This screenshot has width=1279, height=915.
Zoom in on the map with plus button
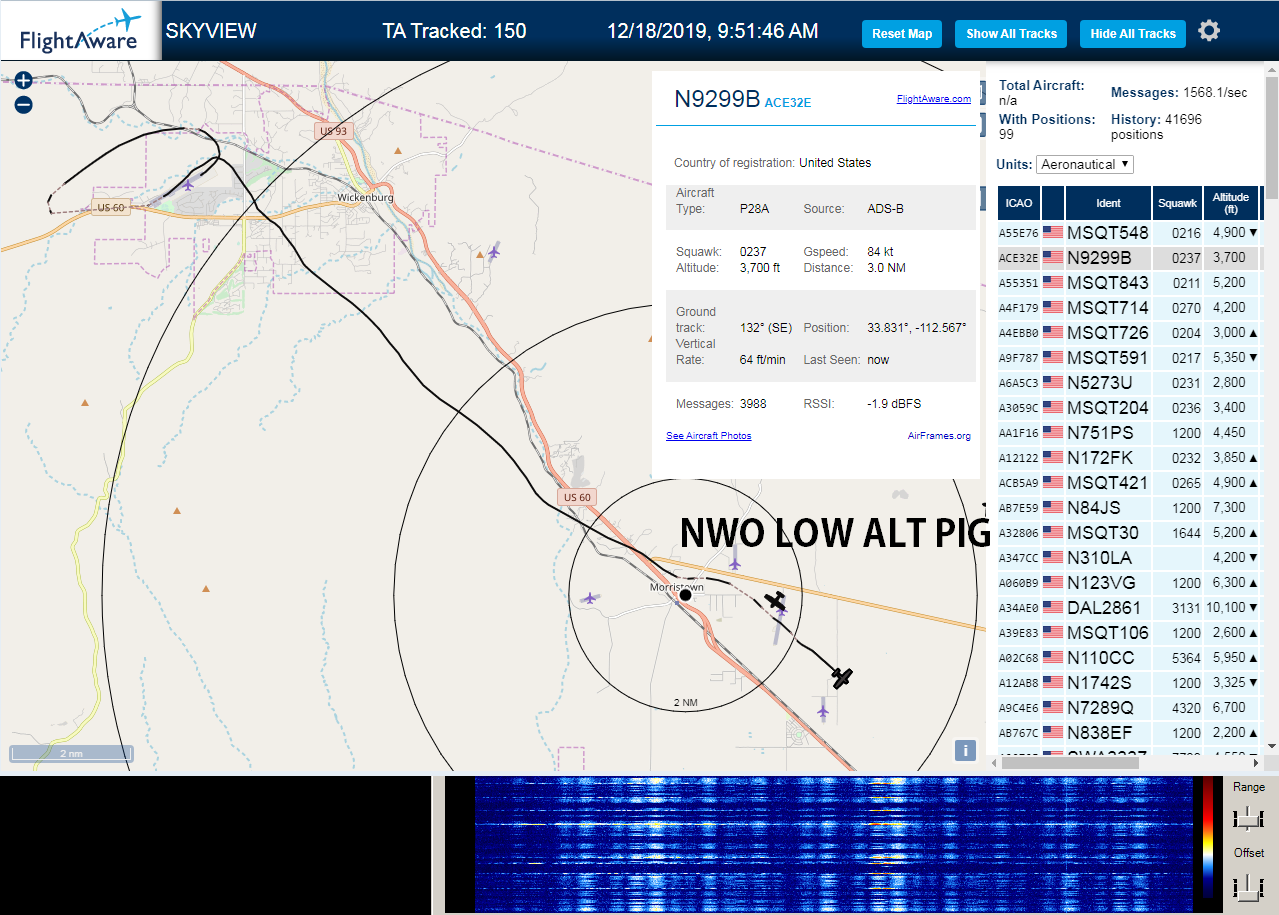point(24,80)
